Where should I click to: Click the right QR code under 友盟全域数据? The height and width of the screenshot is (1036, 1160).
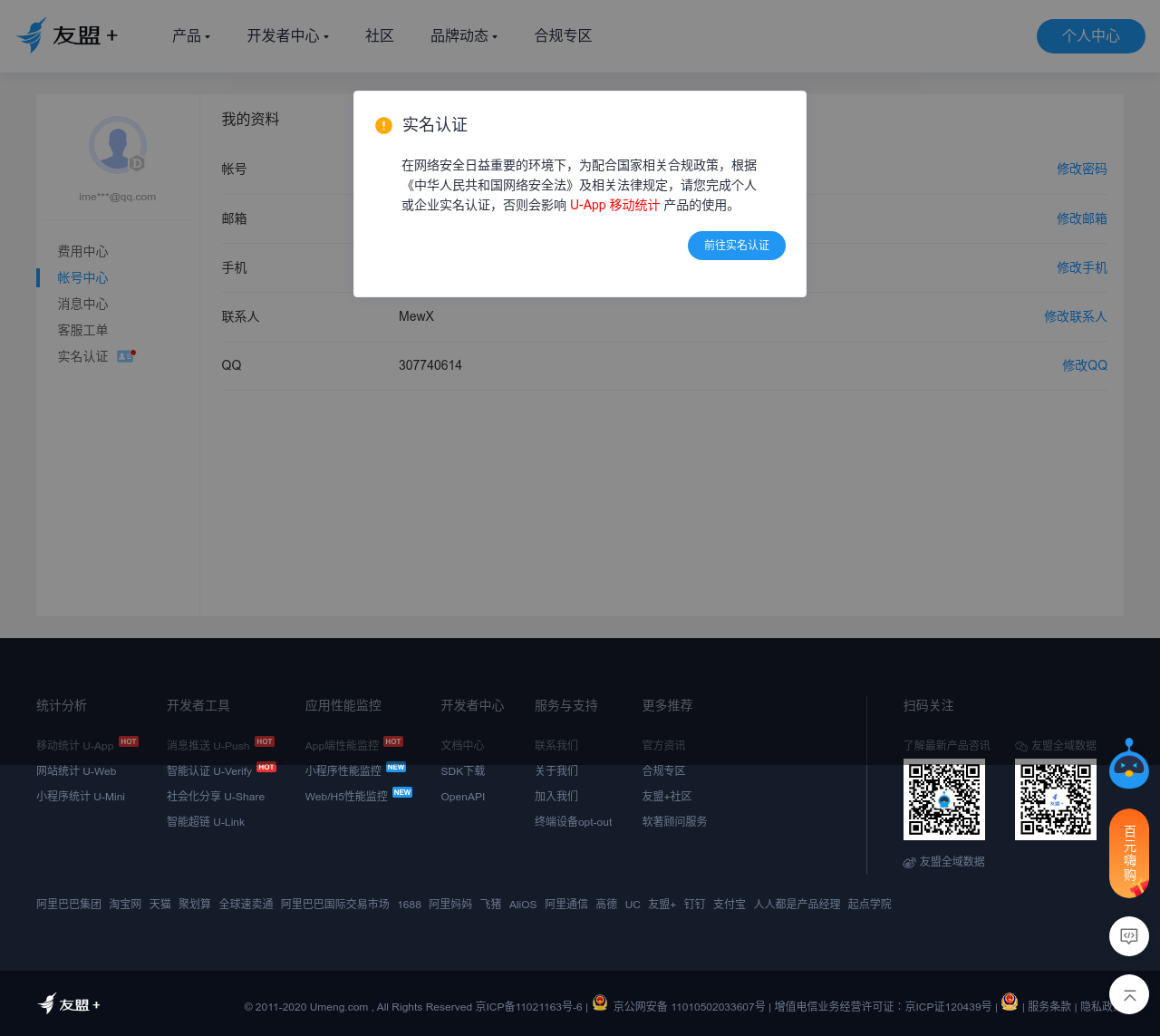tap(1056, 799)
